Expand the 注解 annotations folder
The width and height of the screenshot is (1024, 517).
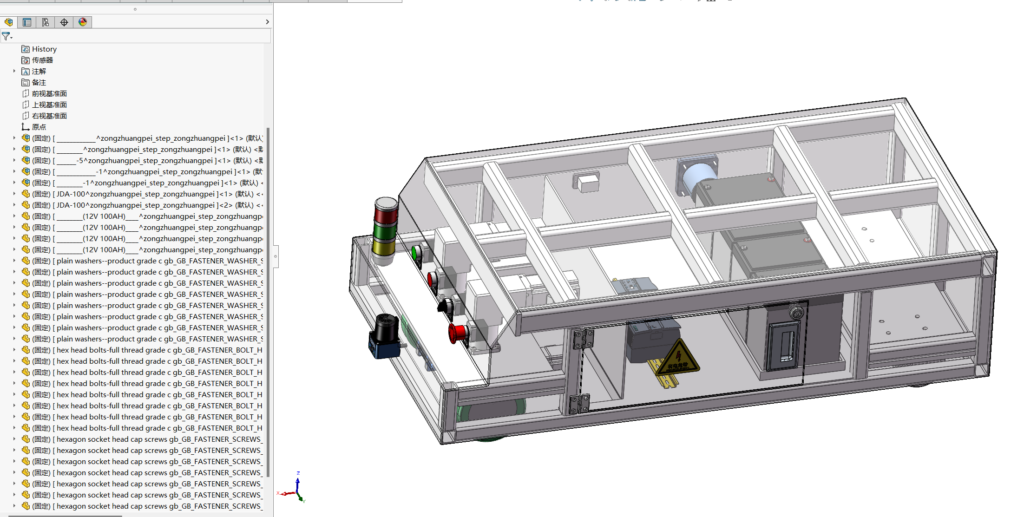[14, 71]
